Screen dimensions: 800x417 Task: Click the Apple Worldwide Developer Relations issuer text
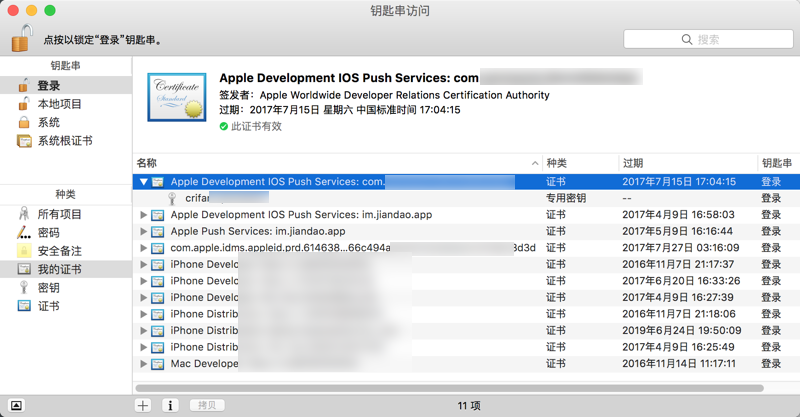click(x=405, y=95)
